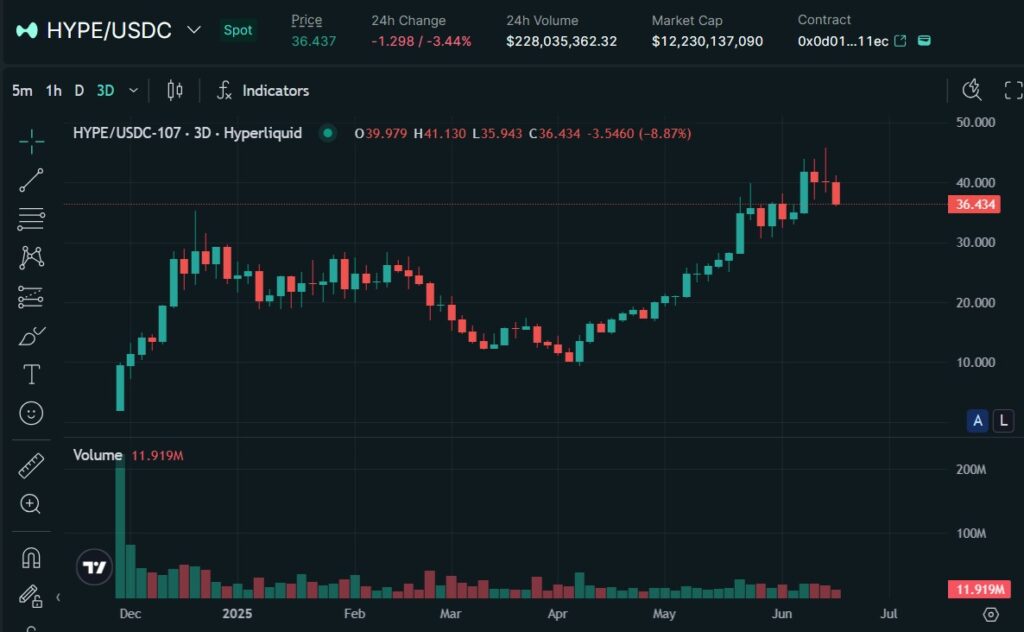Activate the ruler measure tool
1024x632 pixels.
tap(31, 466)
